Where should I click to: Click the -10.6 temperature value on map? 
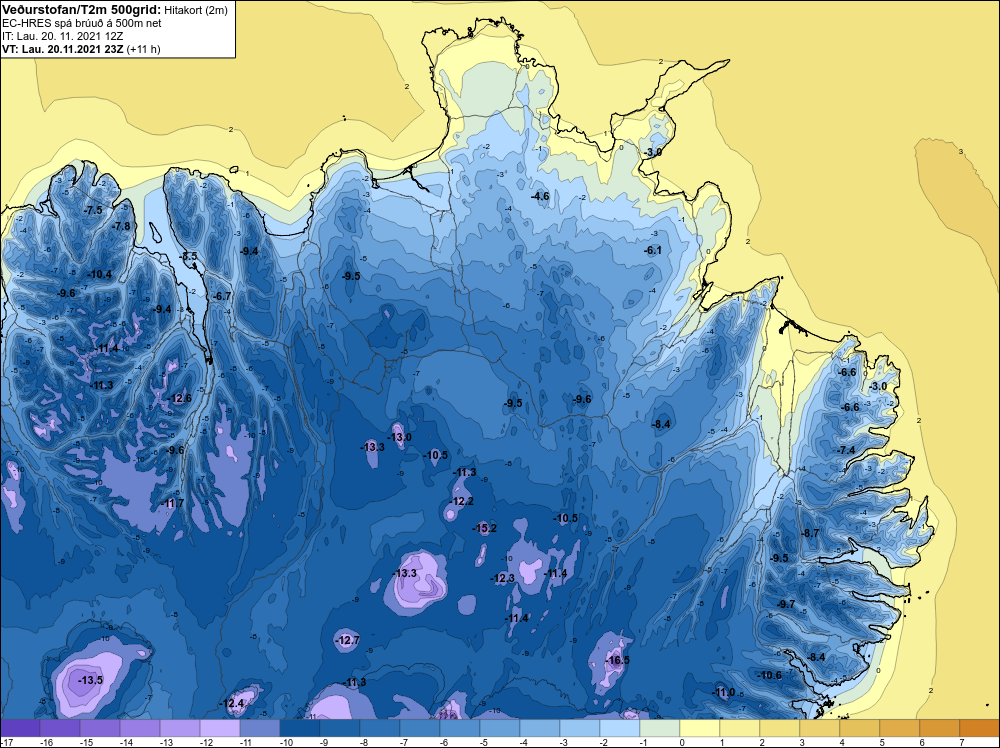(770, 675)
